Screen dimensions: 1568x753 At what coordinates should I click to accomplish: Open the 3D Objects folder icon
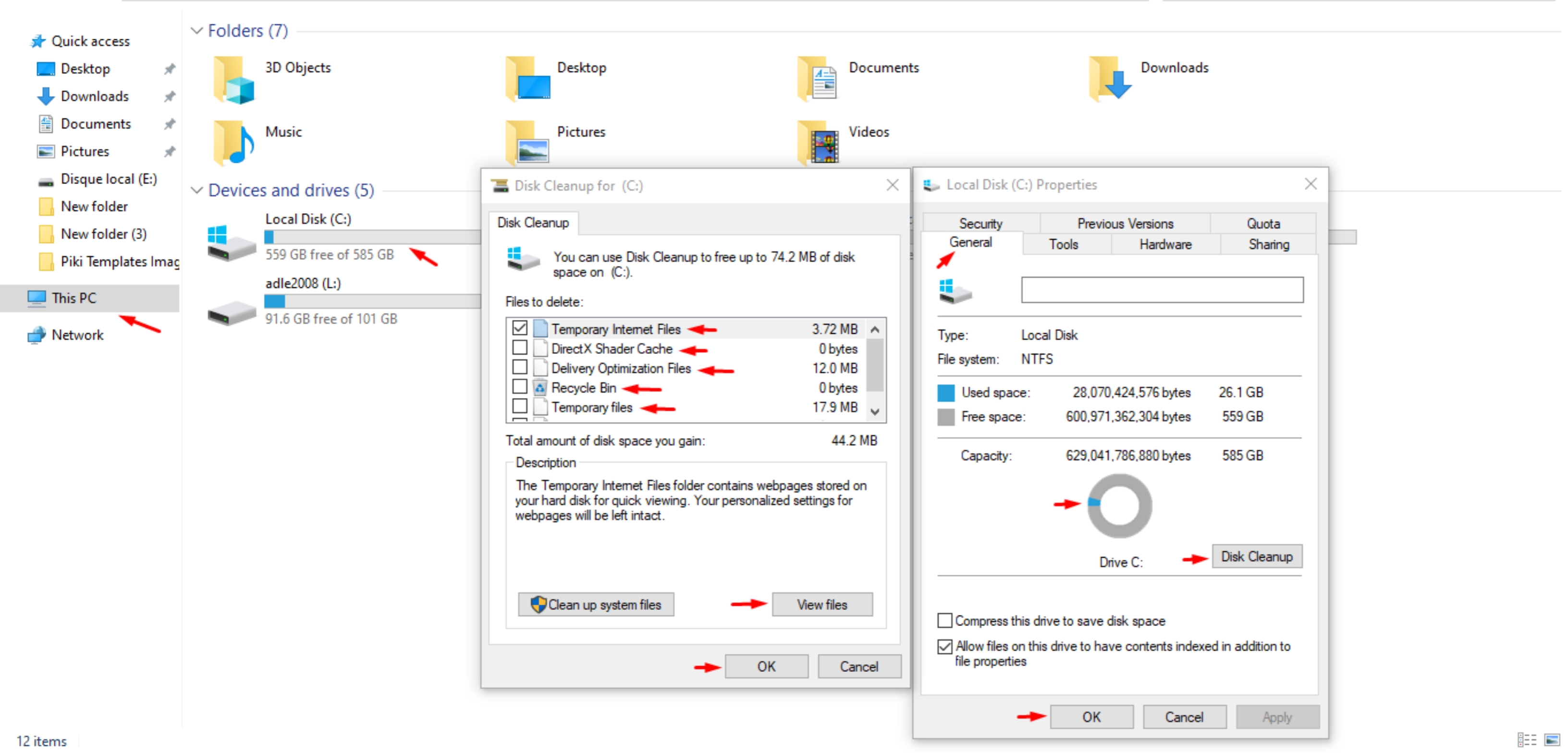(x=233, y=80)
